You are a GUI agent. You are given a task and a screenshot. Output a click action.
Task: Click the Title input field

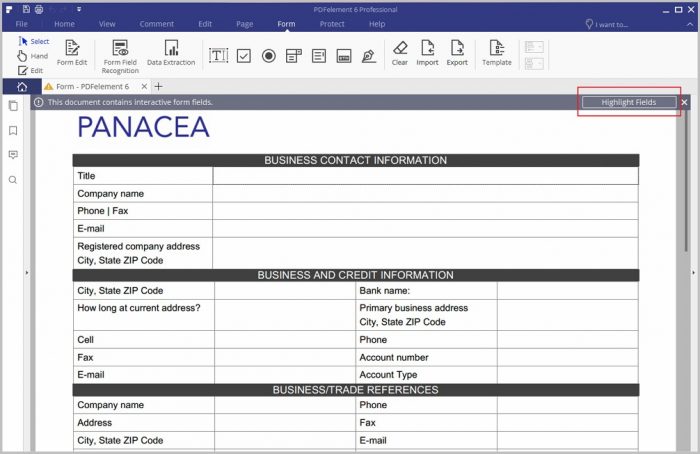426,176
